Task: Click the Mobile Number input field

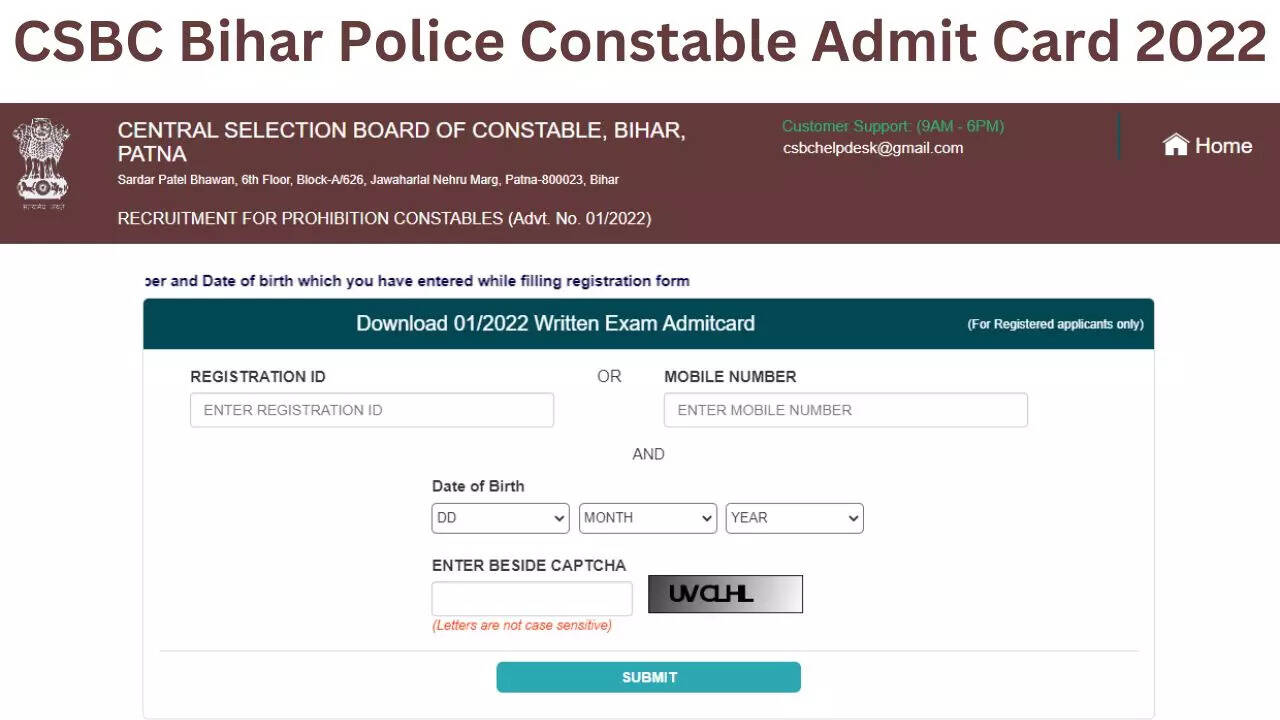Action: click(x=845, y=410)
